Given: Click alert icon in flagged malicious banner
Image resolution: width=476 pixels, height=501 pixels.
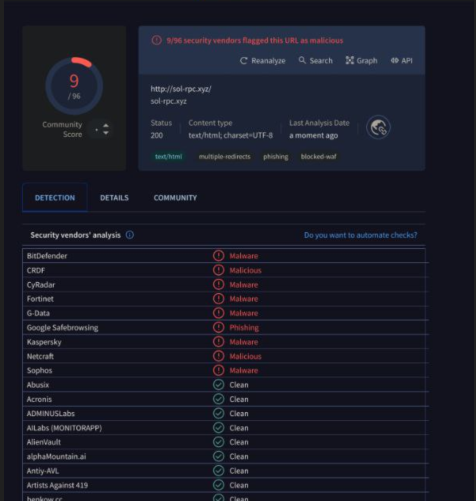Looking at the screenshot, I should point(157,40).
